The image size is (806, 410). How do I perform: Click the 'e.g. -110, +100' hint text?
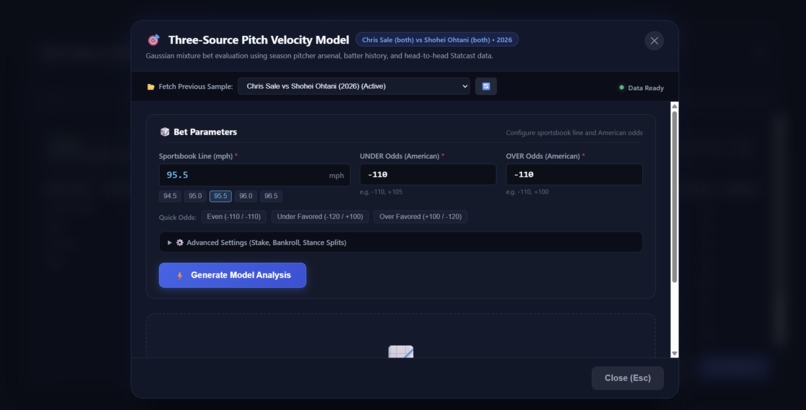pos(527,192)
